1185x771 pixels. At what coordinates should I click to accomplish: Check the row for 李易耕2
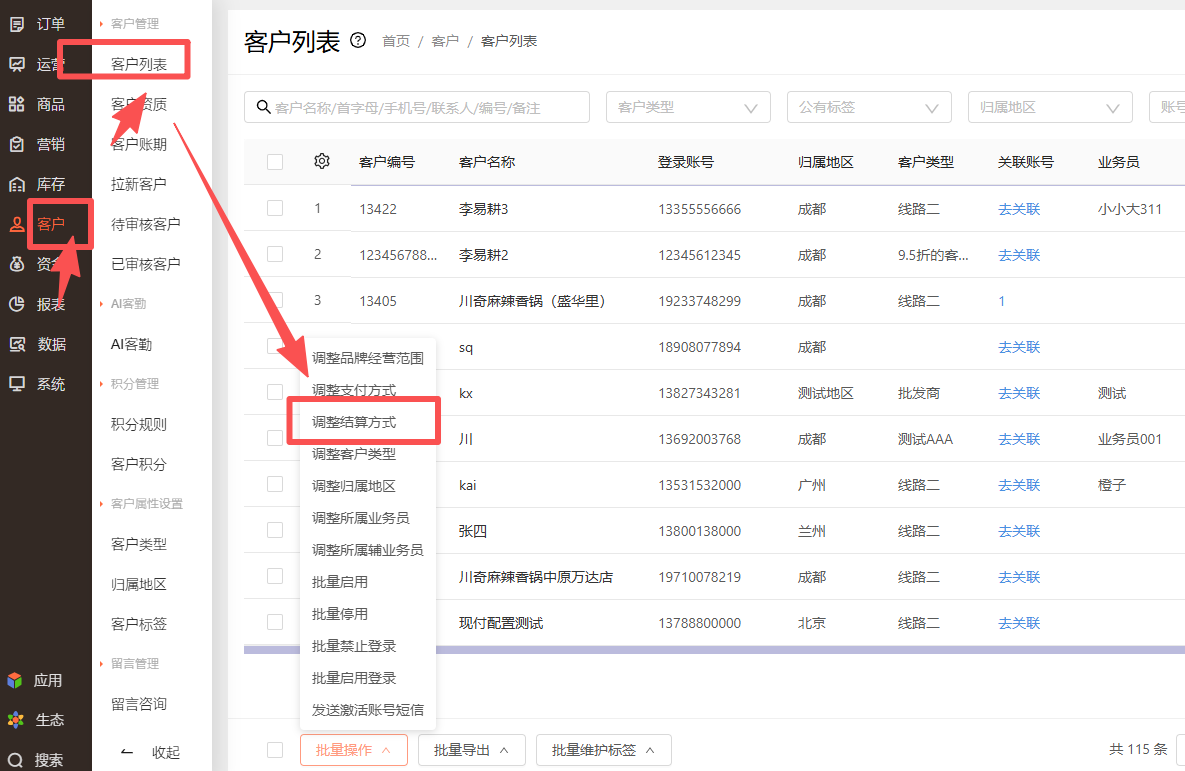click(275, 254)
